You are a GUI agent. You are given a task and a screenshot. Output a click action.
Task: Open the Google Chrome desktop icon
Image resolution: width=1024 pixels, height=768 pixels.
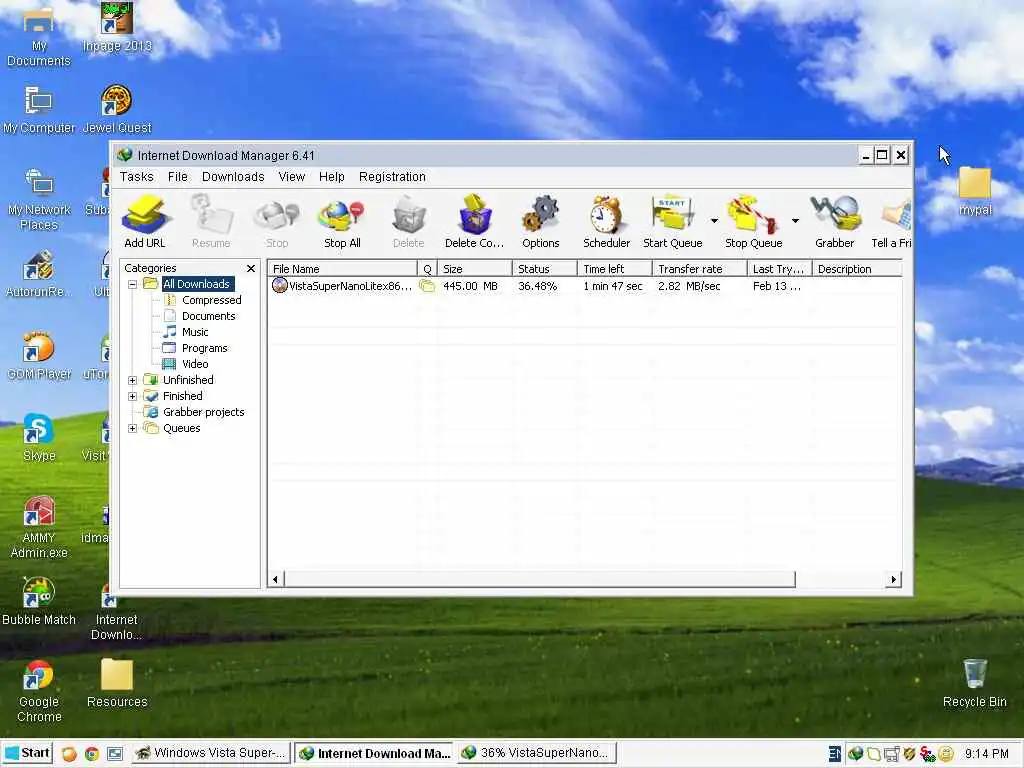point(39,691)
